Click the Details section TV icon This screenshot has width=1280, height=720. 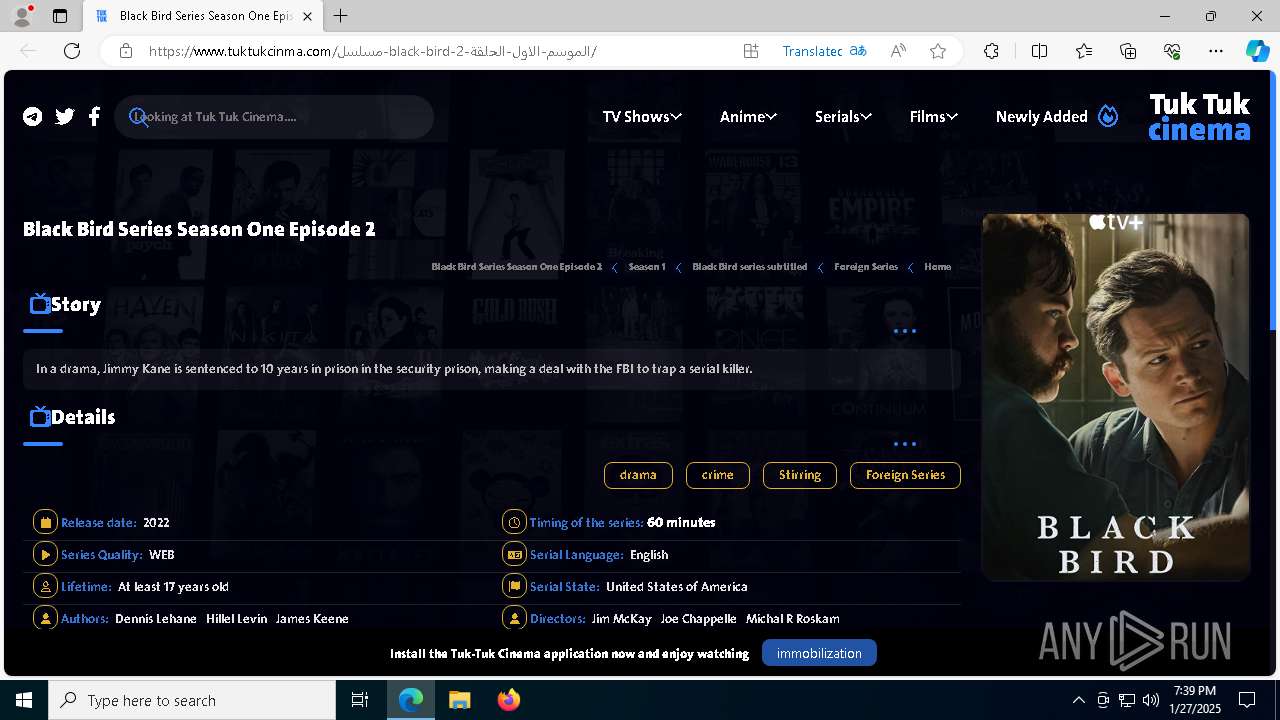[x=40, y=416]
